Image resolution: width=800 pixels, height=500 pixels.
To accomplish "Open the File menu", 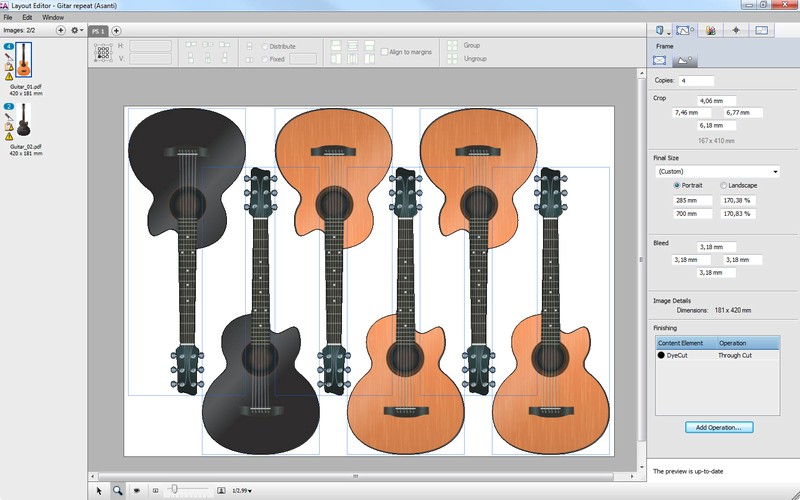I will pos(8,17).
